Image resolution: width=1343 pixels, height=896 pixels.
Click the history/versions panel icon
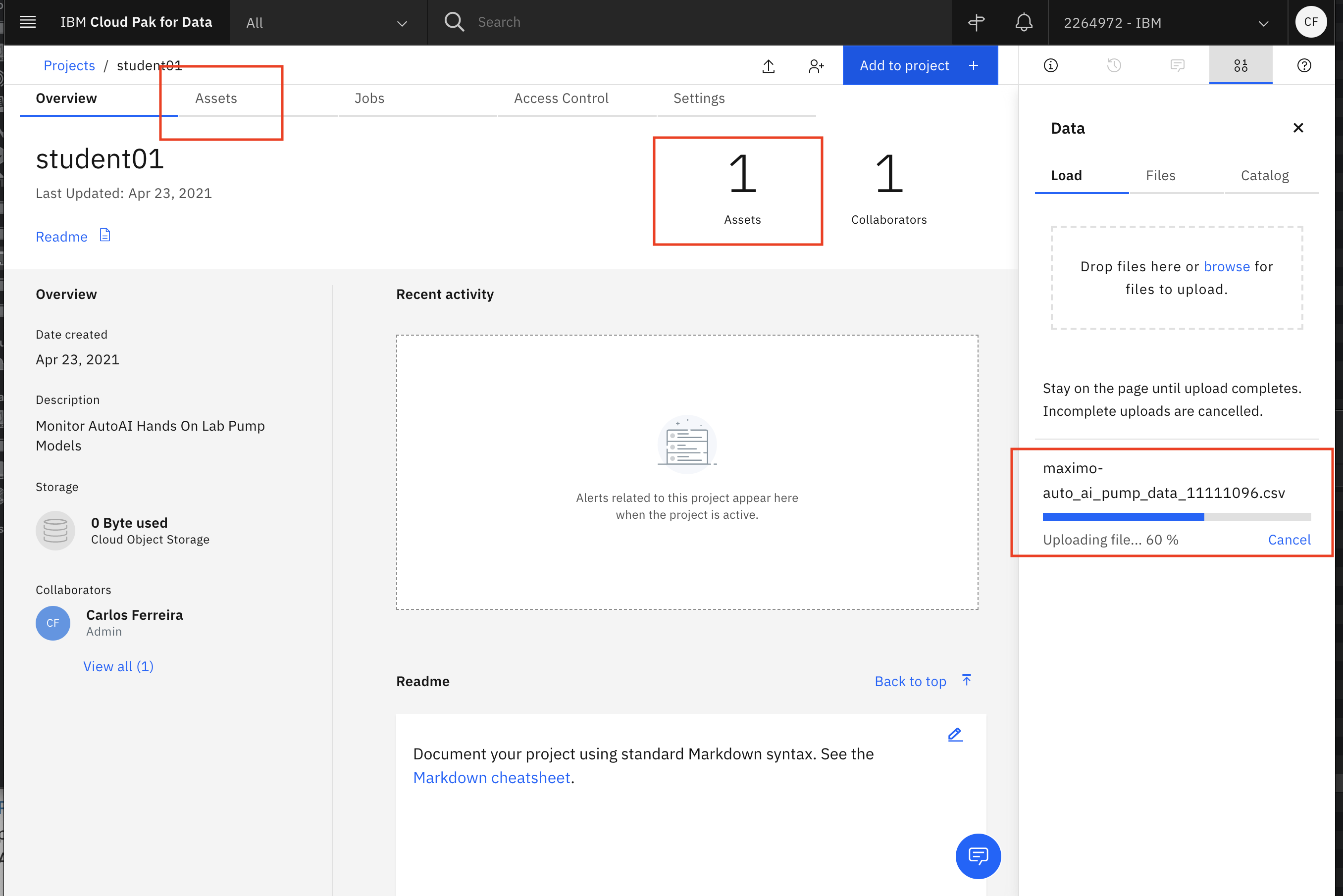pyautogui.click(x=1113, y=65)
